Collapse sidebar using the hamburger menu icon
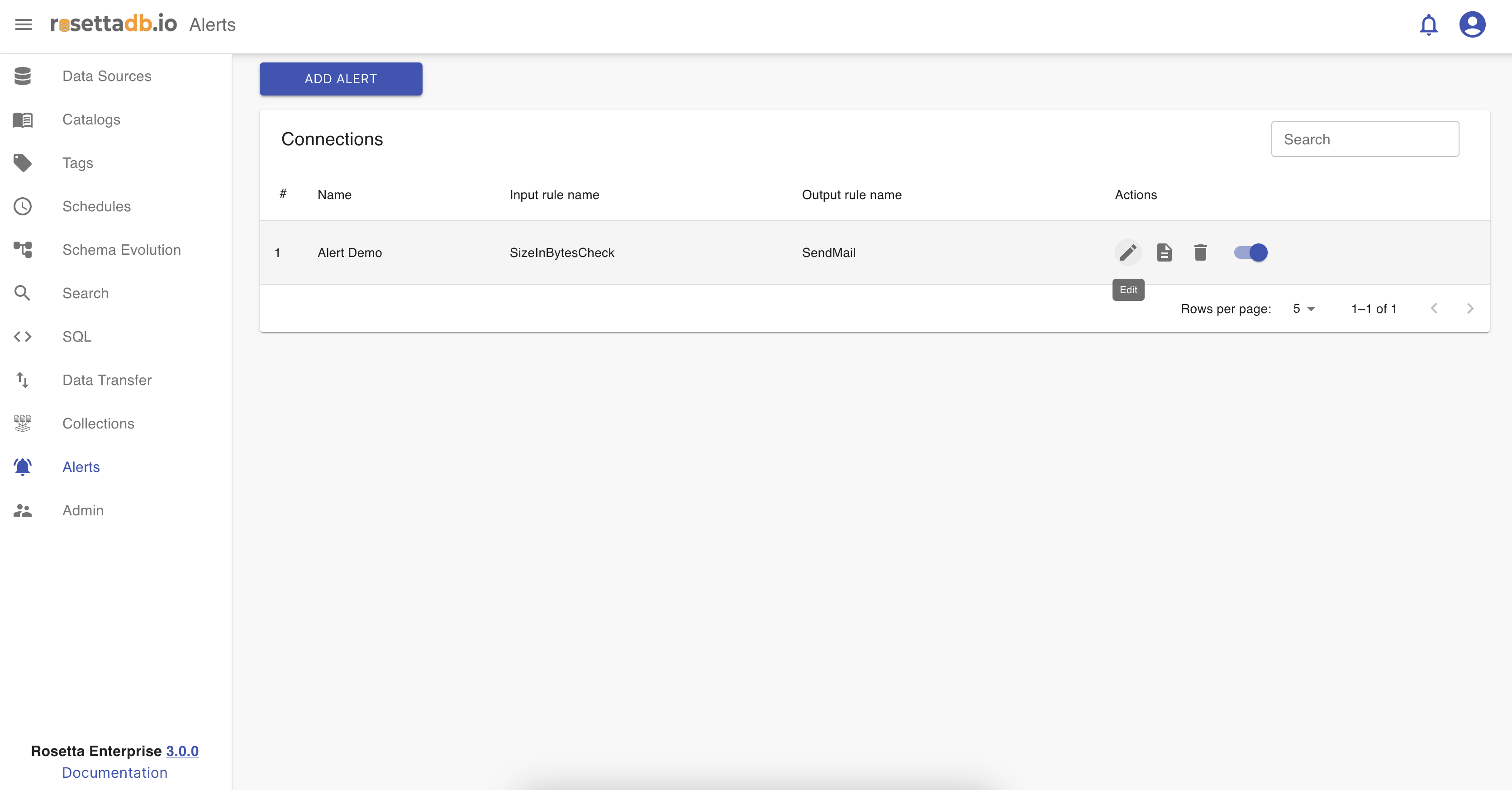The width and height of the screenshot is (1512, 790). tap(24, 24)
